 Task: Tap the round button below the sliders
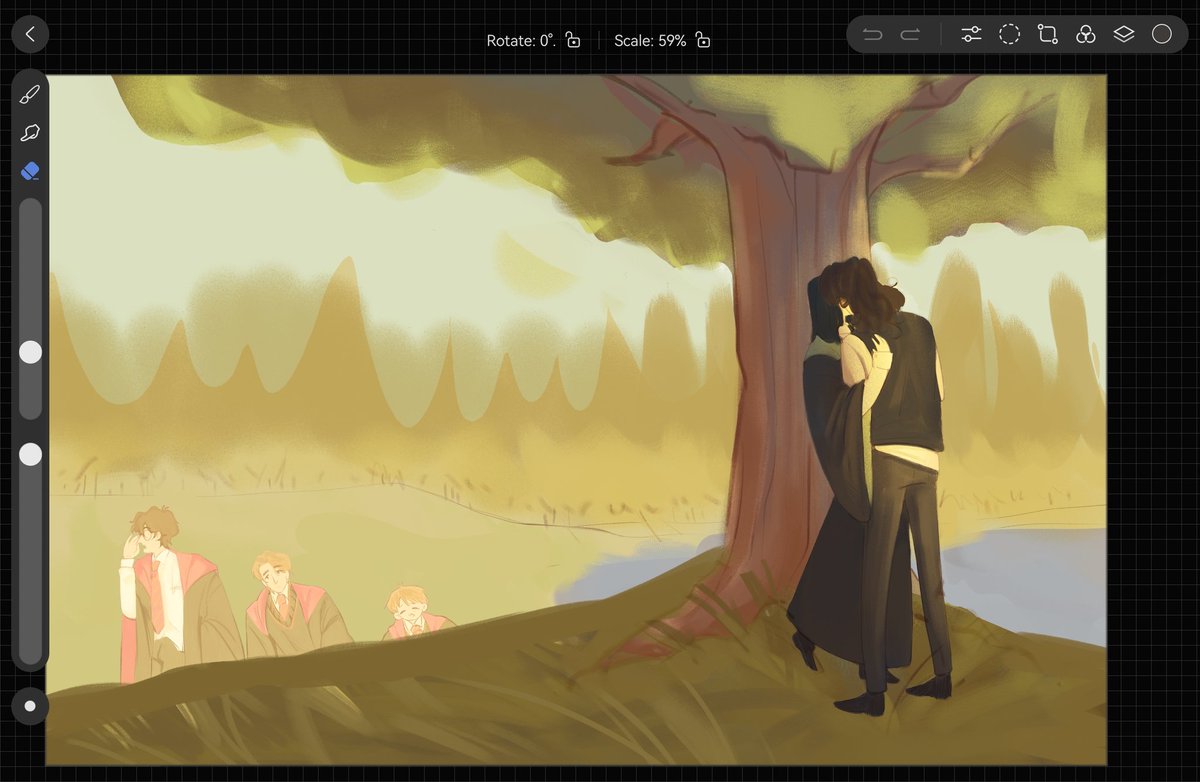coord(30,706)
